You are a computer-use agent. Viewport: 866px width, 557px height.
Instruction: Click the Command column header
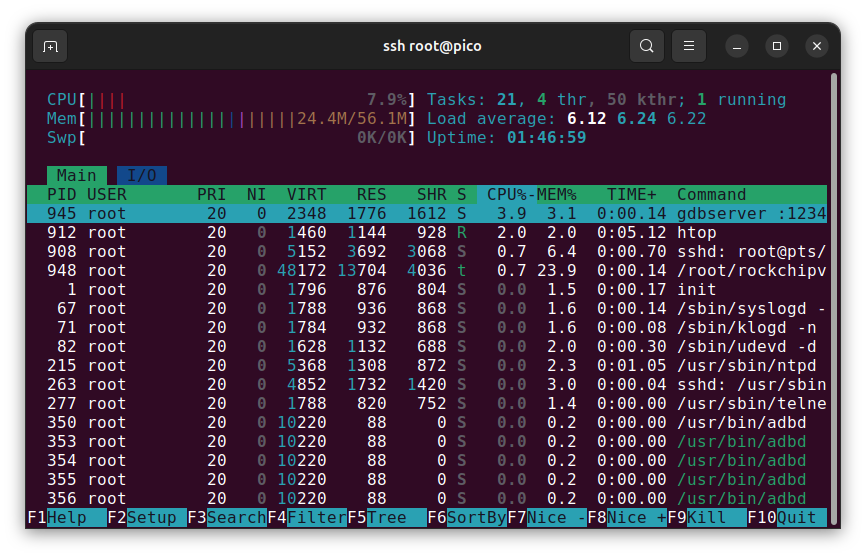point(711,194)
